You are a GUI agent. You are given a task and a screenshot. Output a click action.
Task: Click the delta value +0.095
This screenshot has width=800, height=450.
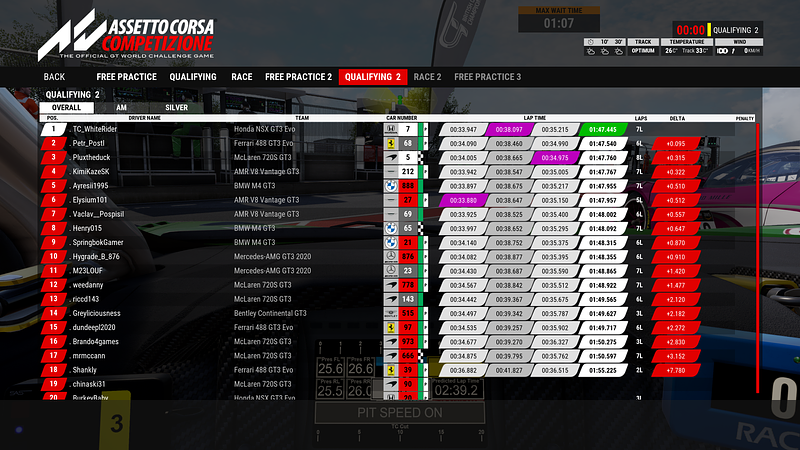click(676, 144)
